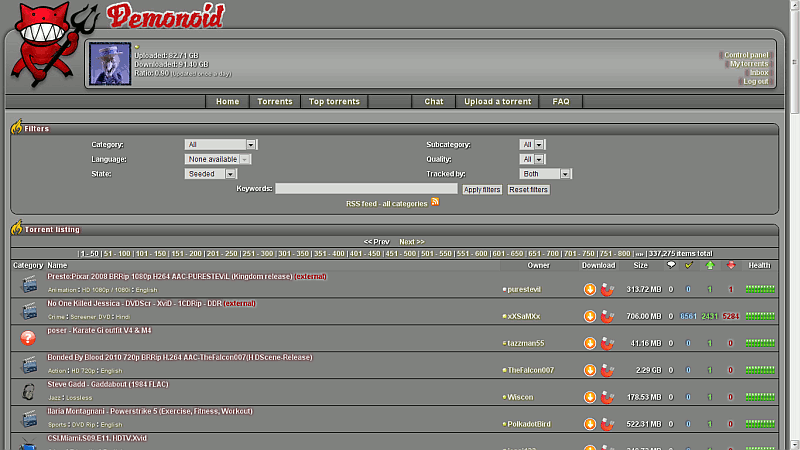Sort by completed checkmark column icon
Viewport: 800px width, 450px height.
click(689, 265)
